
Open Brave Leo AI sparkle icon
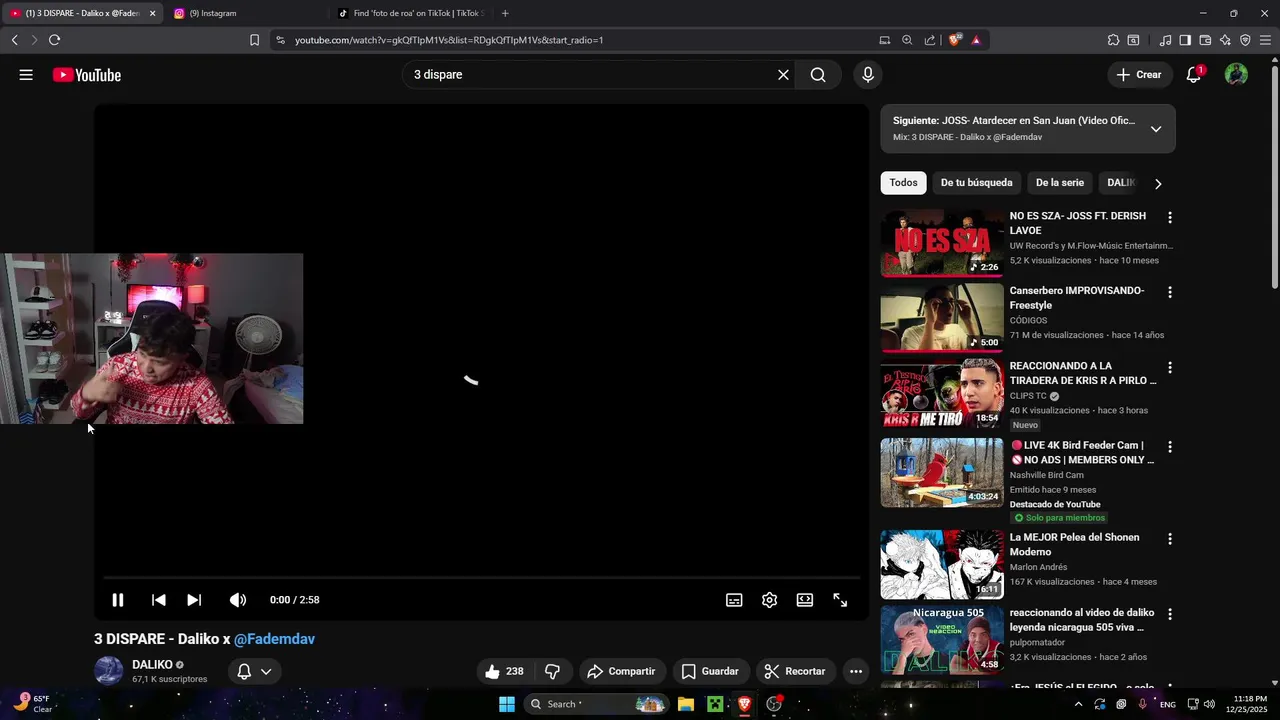pos(1225,40)
